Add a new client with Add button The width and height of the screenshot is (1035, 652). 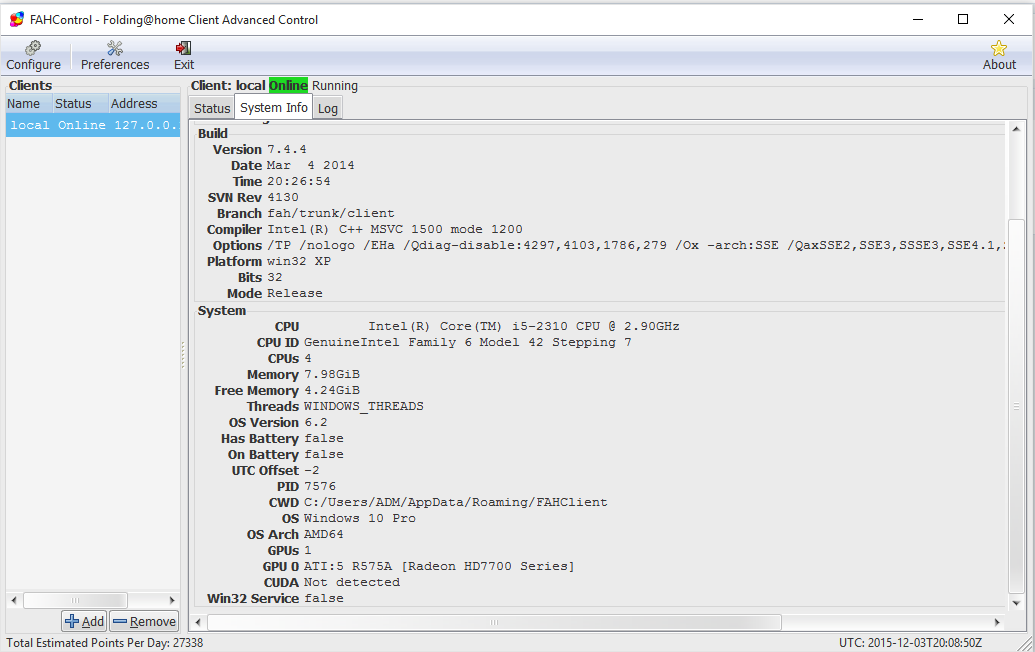84,621
